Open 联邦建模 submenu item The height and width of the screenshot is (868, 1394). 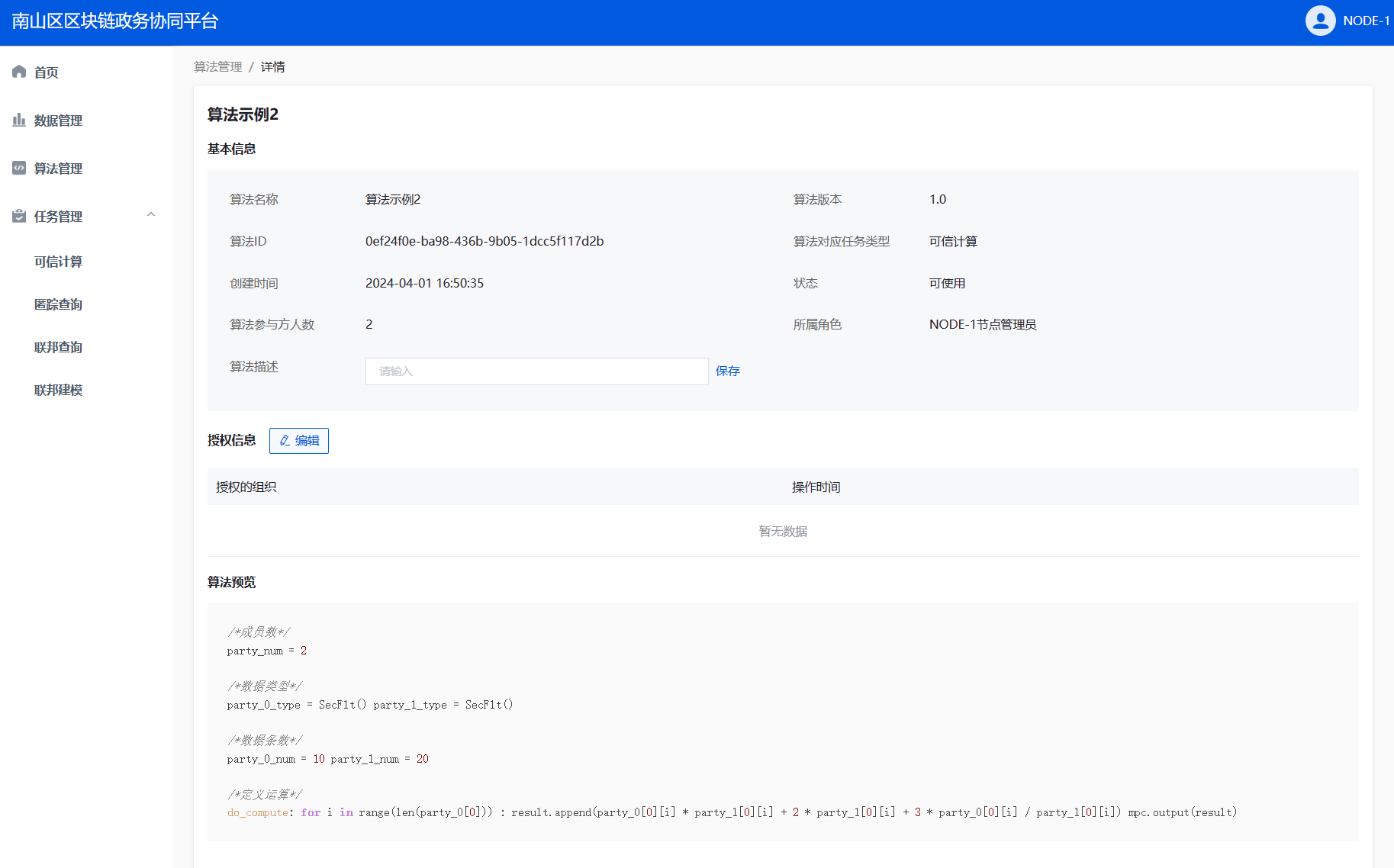[58, 390]
